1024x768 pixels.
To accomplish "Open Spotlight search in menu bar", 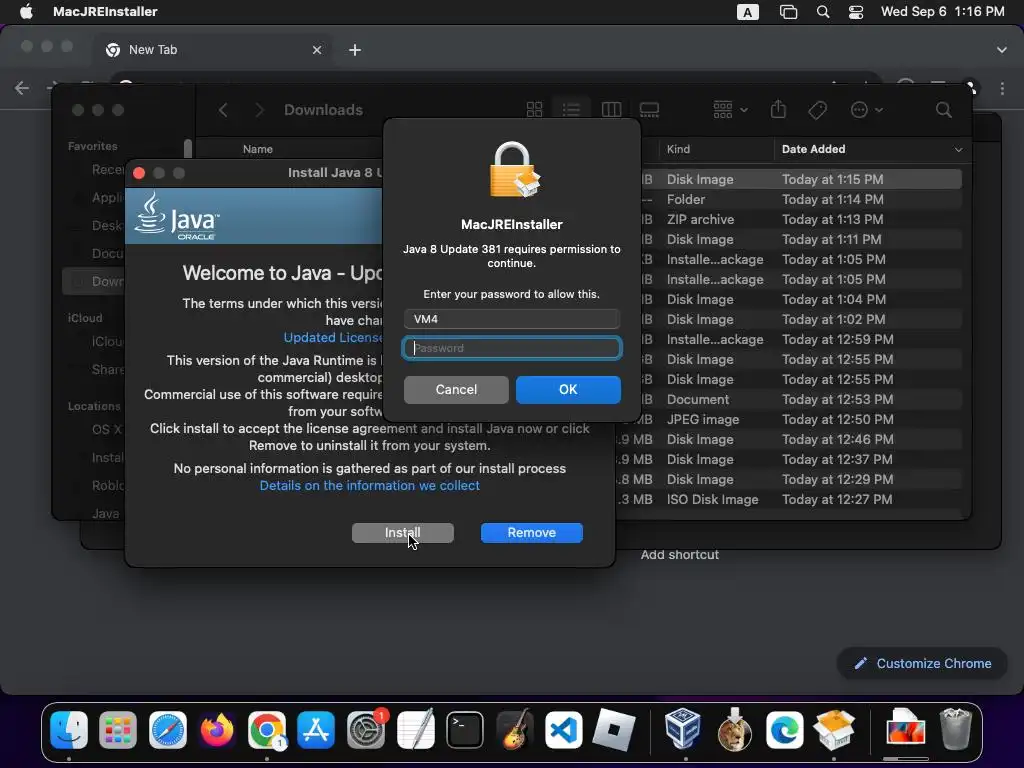I will click(x=823, y=12).
